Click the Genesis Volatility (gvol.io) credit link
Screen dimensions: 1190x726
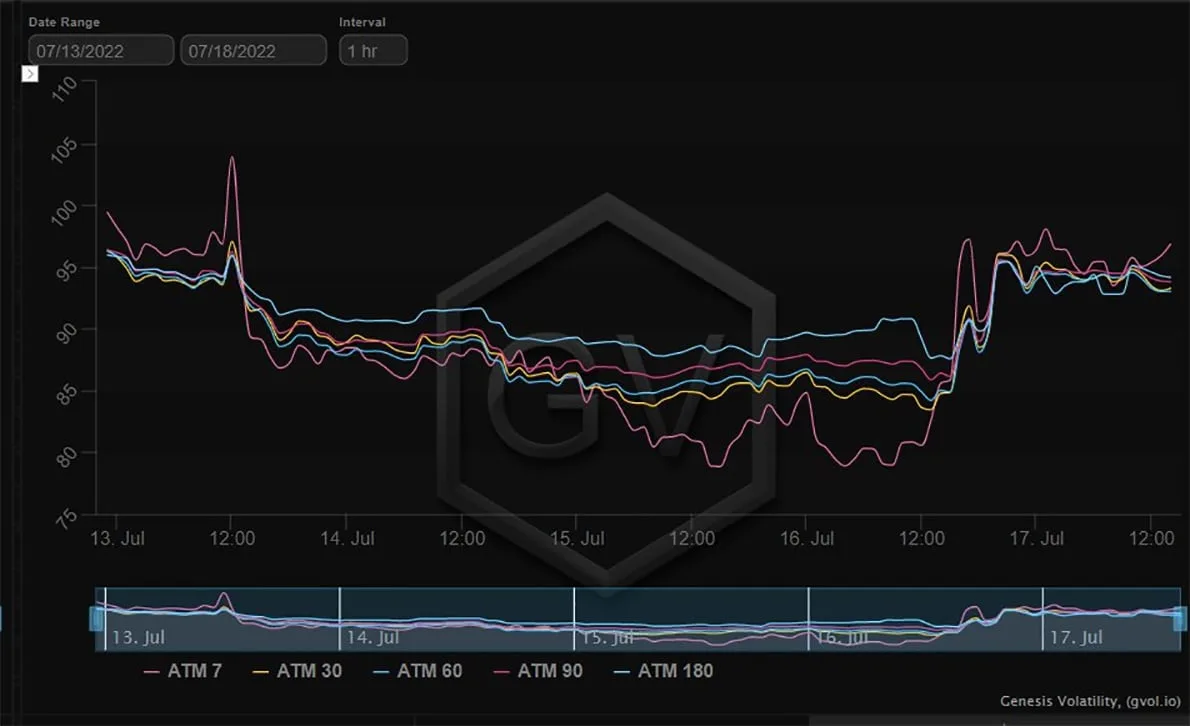(x=1090, y=702)
